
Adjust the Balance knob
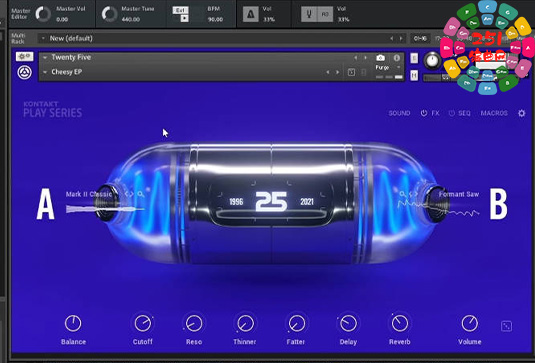73,323
